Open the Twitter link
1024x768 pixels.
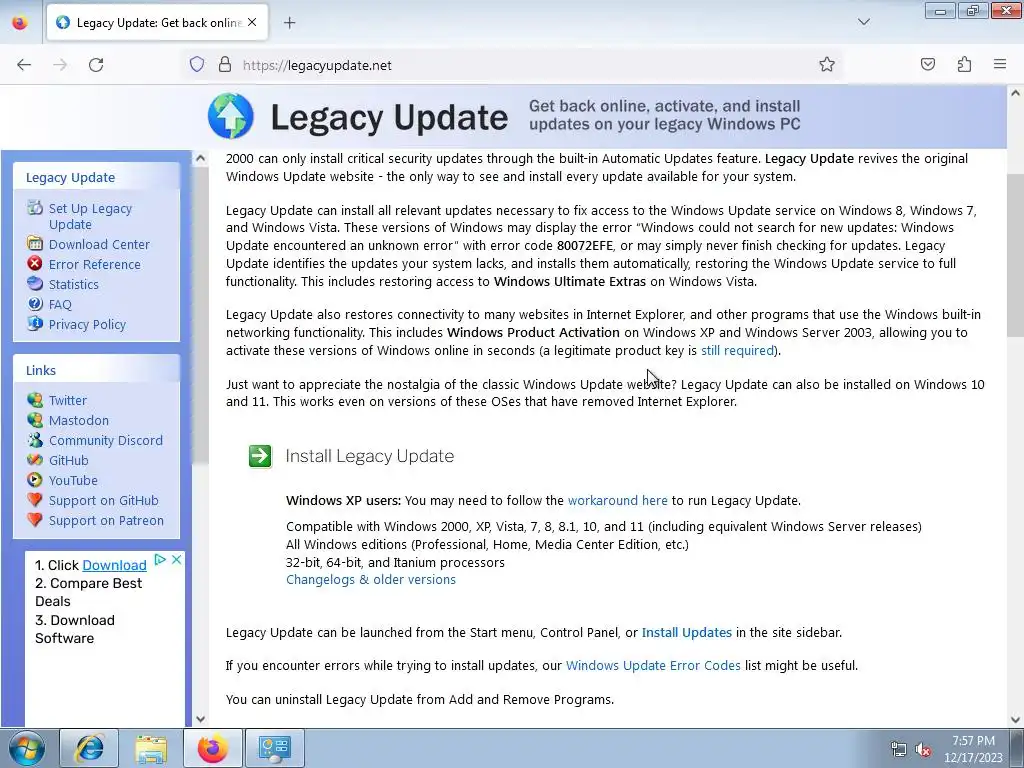tap(68, 400)
